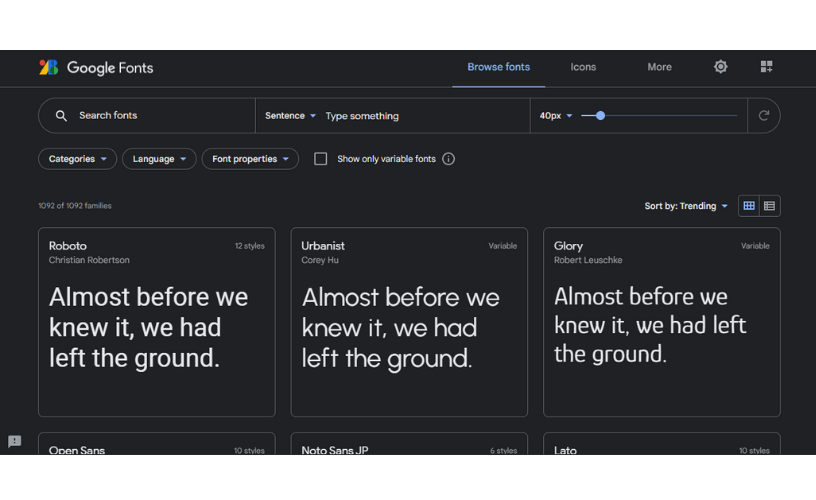Click the search magnifier icon
The width and height of the screenshot is (816, 500).
click(x=61, y=116)
